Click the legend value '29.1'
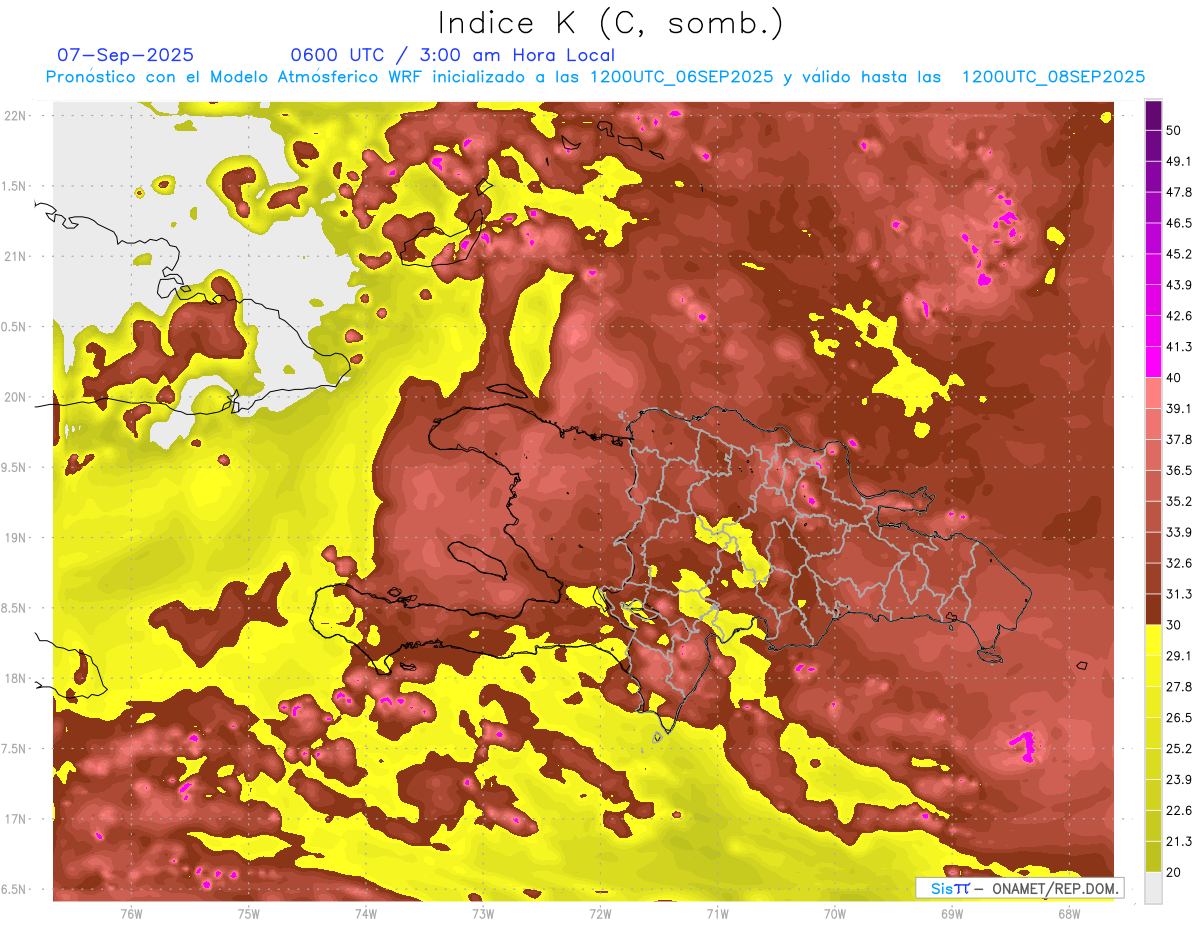The height and width of the screenshot is (927, 1200). (1178, 656)
